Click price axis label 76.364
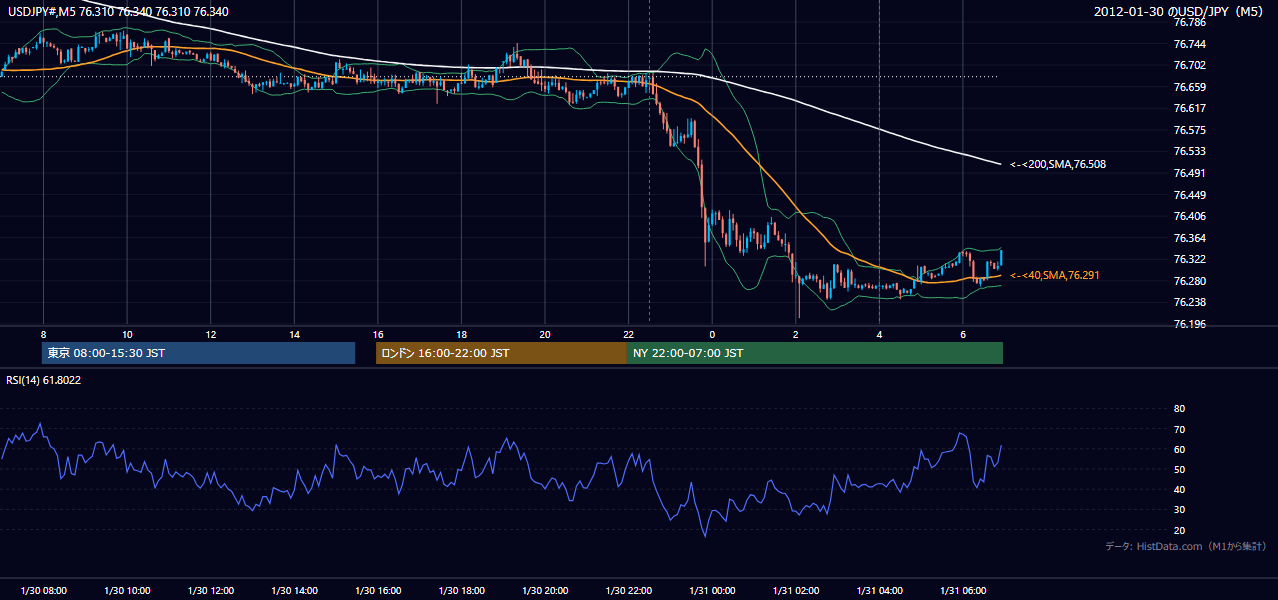 1188,238
